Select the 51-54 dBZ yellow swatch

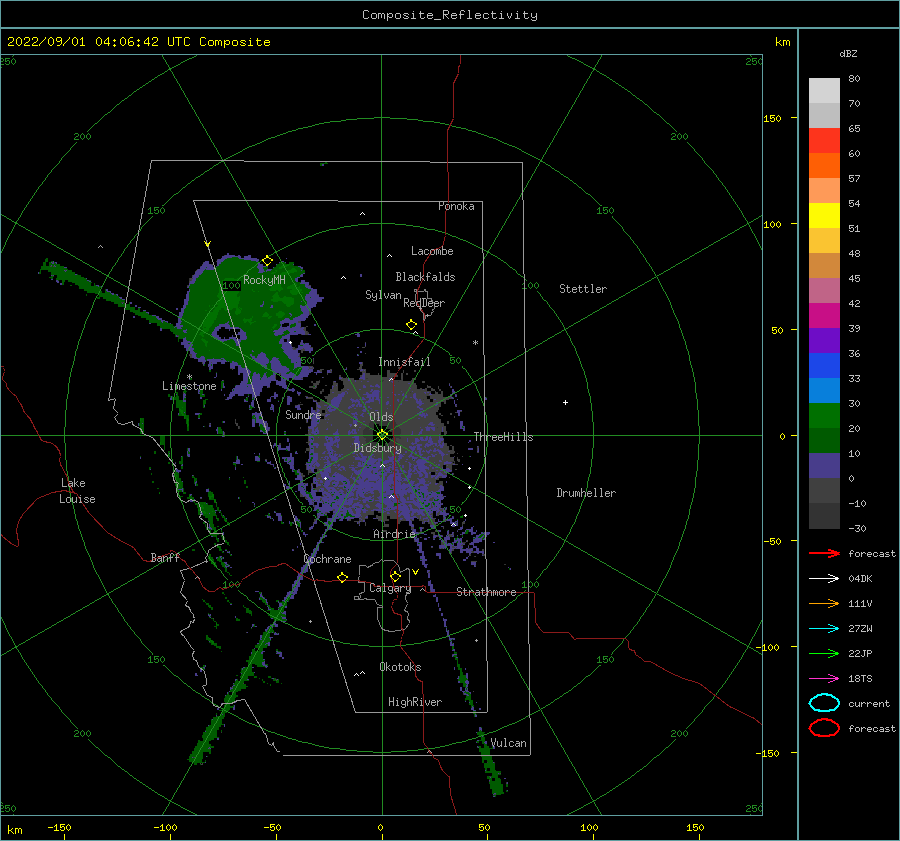(x=824, y=216)
